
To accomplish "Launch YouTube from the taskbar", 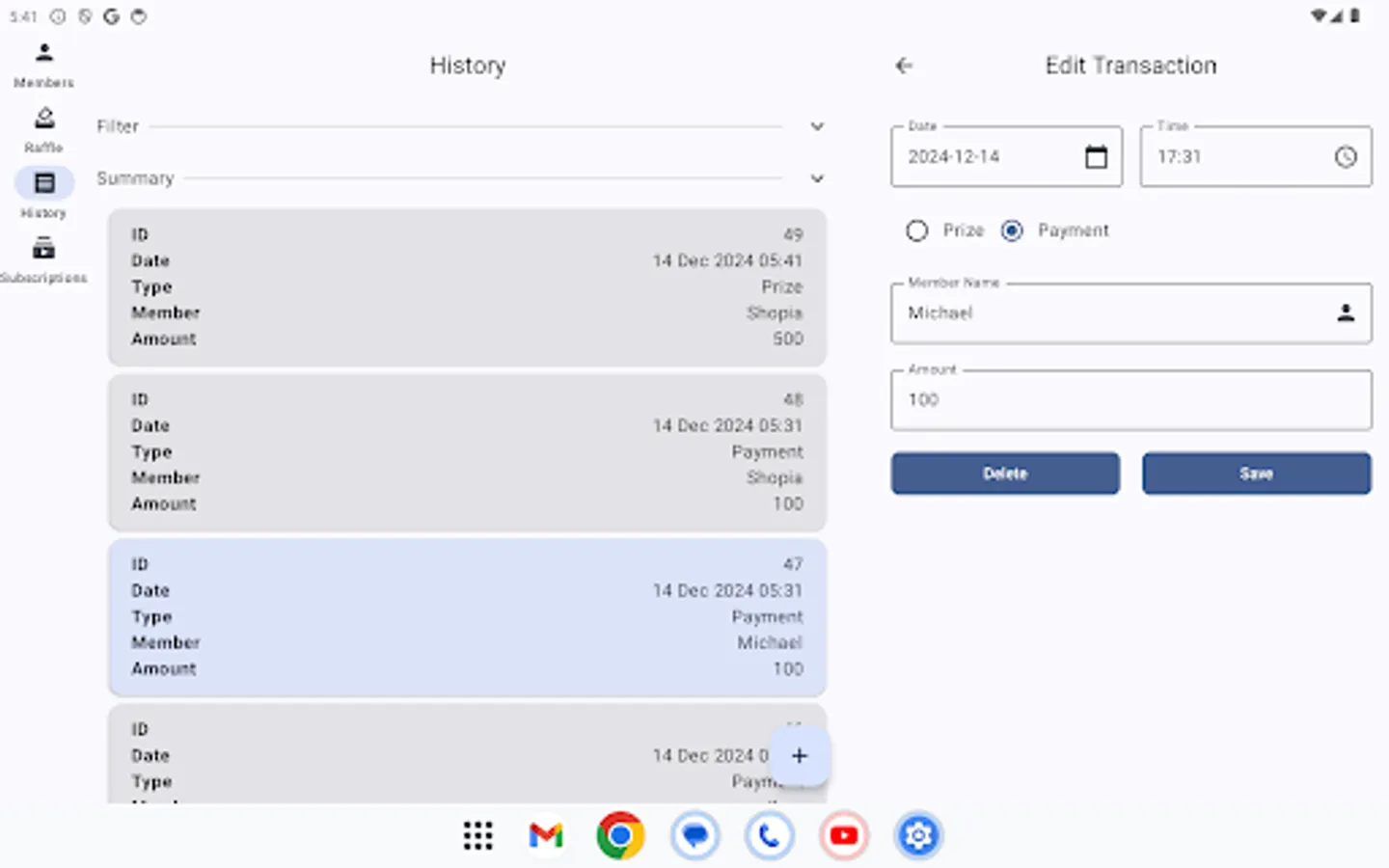I will click(x=844, y=835).
